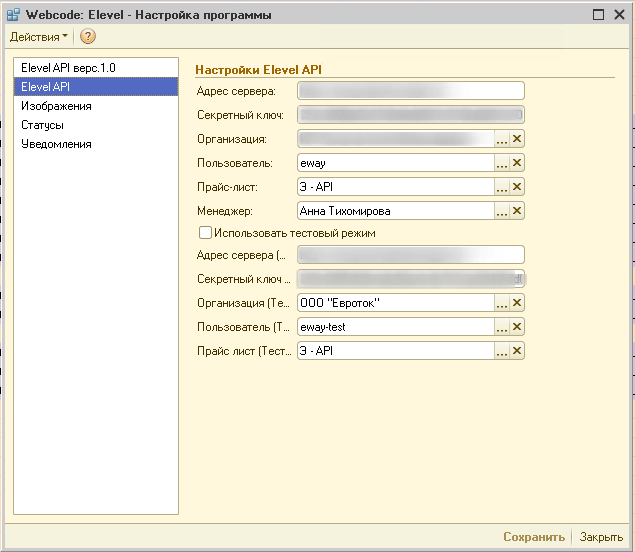Click the Сохранить button
Image resolution: width=635 pixels, height=552 pixels.
534,537
